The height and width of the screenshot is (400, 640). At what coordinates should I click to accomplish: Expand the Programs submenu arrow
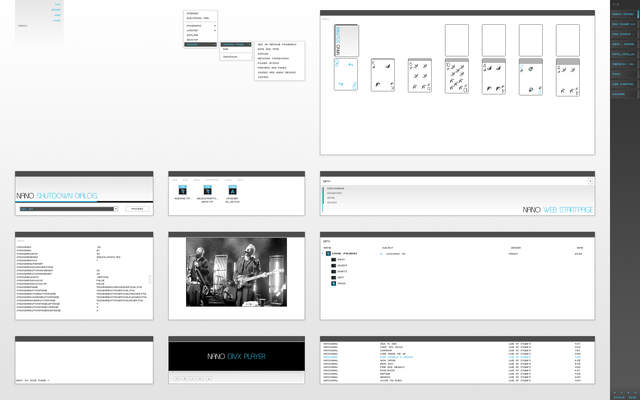[x=215, y=26]
